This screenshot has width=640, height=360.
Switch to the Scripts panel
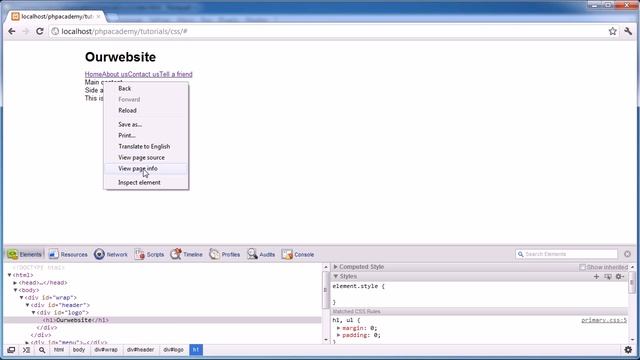pos(149,254)
